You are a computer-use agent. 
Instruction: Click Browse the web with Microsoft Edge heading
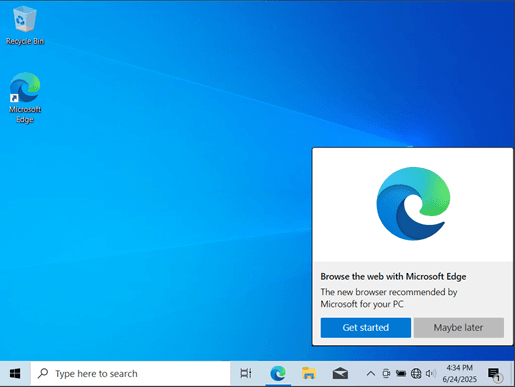tap(393, 276)
